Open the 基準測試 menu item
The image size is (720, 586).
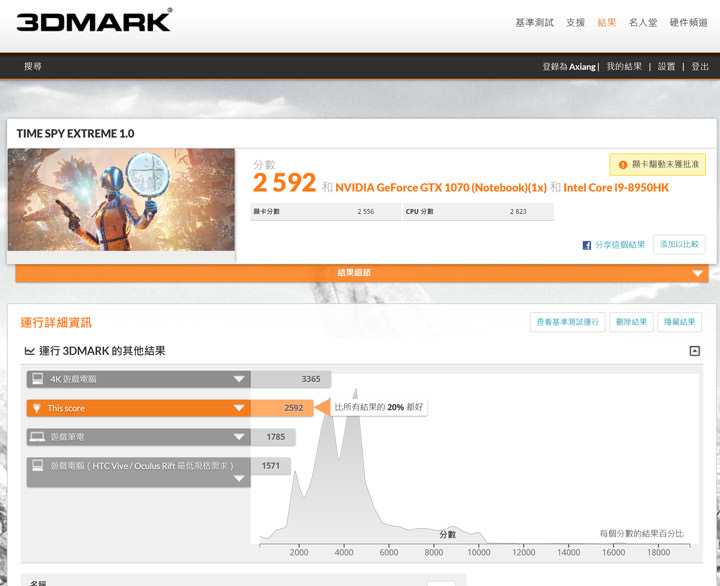pos(534,22)
